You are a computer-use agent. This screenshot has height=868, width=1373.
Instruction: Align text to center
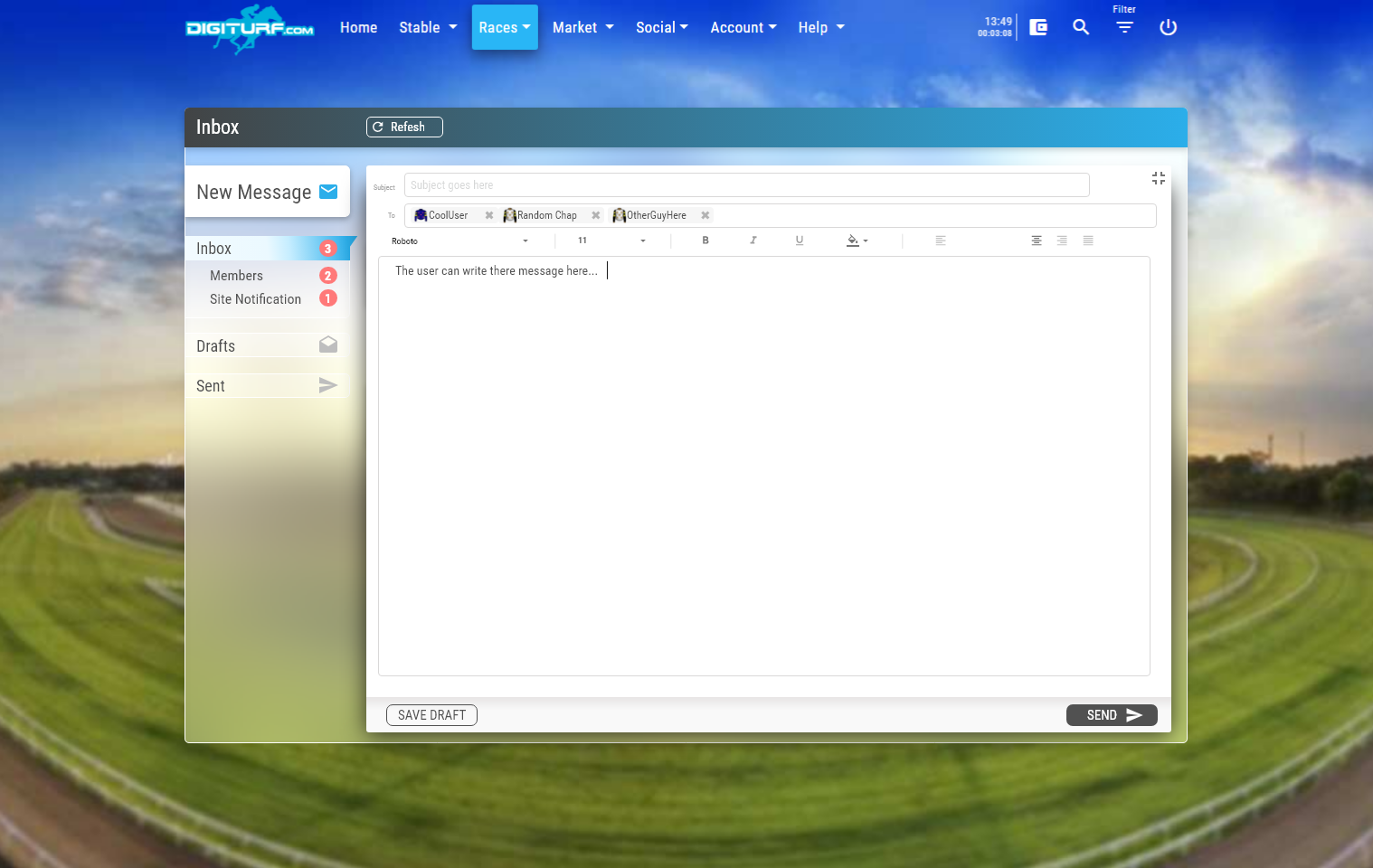pyautogui.click(x=1037, y=241)
